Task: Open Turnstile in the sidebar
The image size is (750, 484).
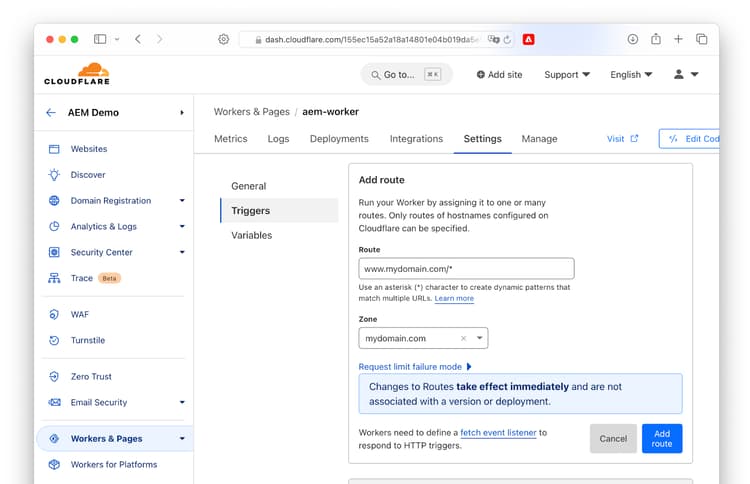Action: coord(87,340)
